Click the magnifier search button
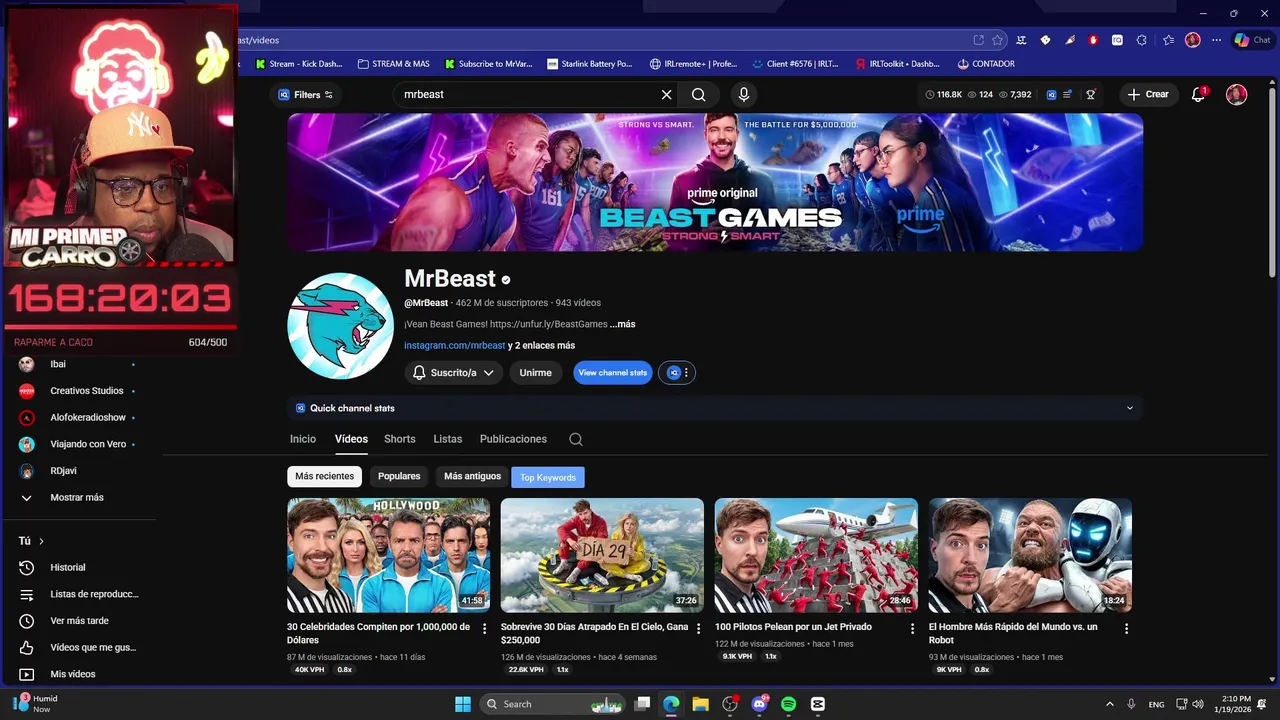The height and width of the screenshot is (720, 1280). [x=698, y=94]
